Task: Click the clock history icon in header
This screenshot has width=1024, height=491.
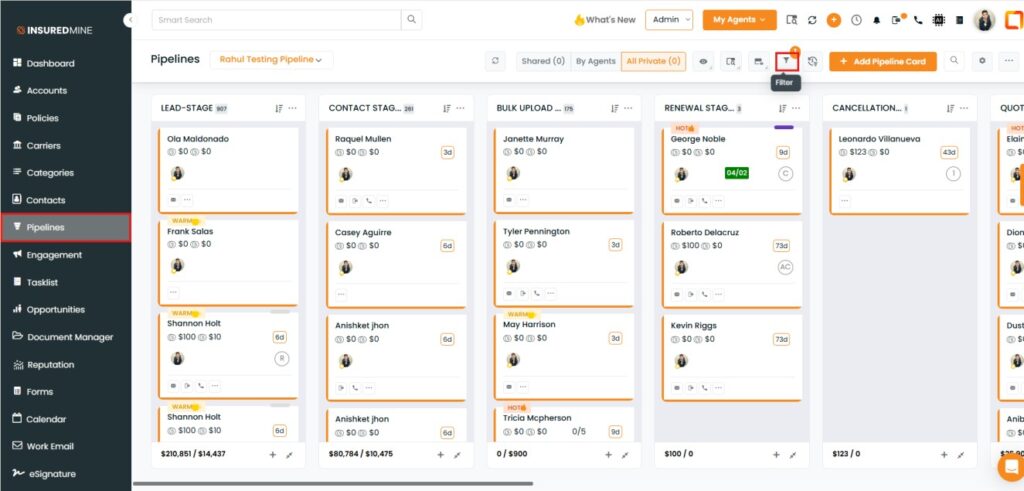Action: point(855,20)
